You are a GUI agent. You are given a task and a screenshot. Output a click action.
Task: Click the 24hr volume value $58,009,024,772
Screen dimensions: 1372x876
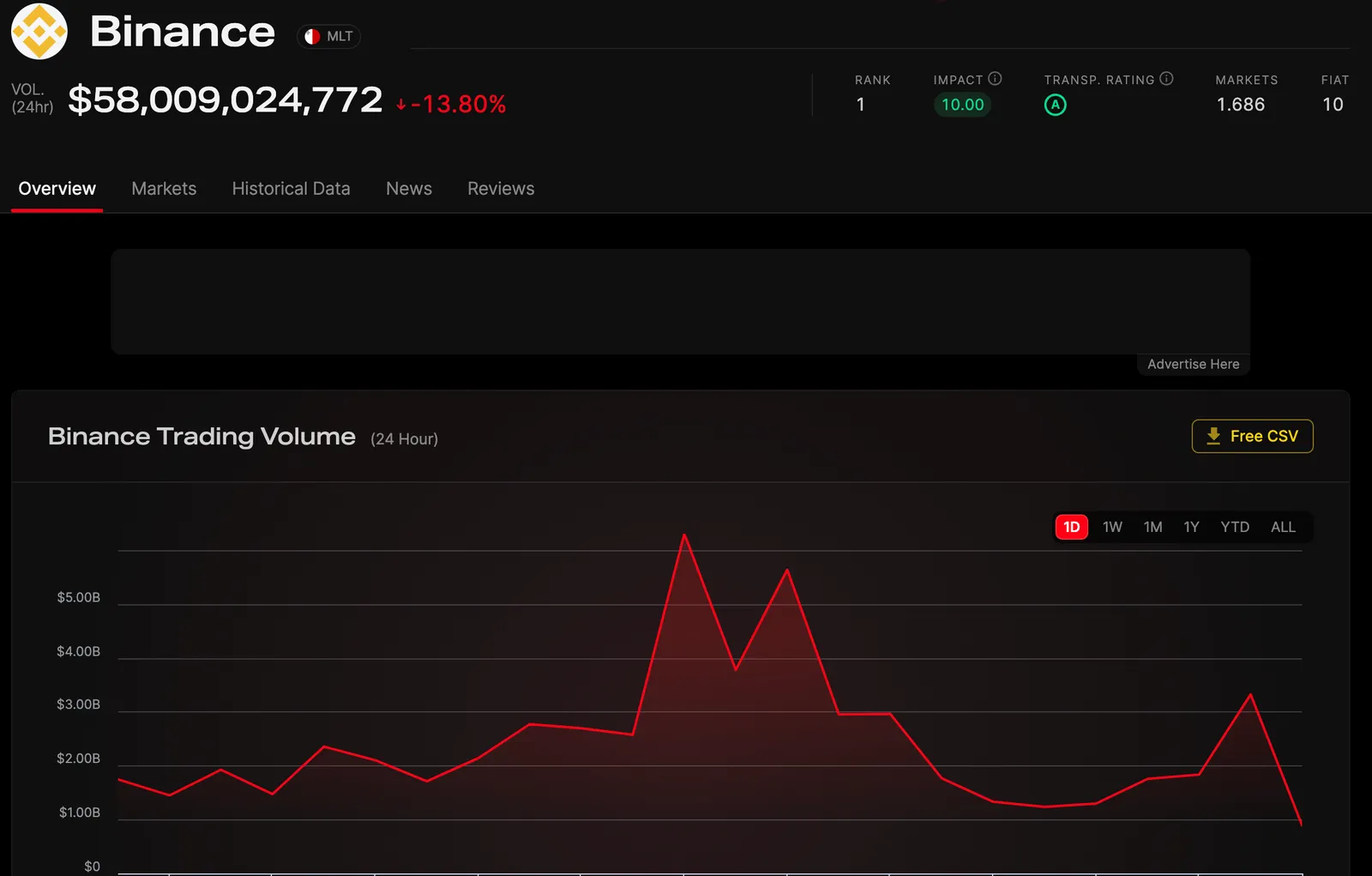pos(225,100)
